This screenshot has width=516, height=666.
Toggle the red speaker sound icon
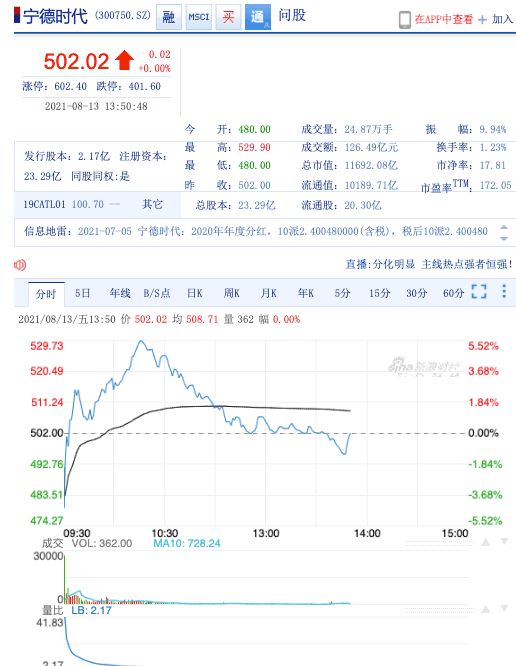(x=20, y=265)
